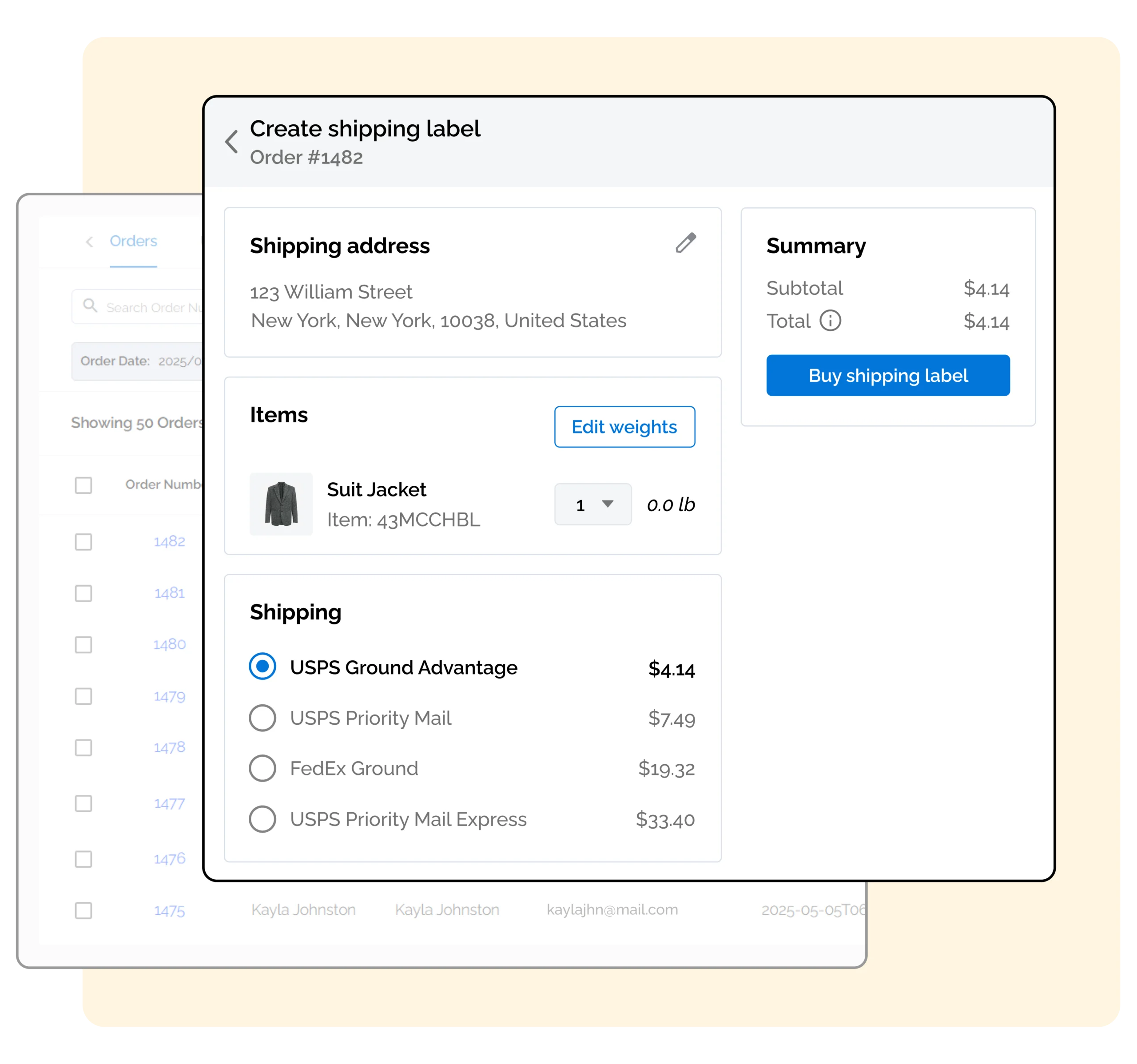Screen dimensions: 1137x1064
Task: Click the Showing 50 Orders text
Action: coord(137,422)
